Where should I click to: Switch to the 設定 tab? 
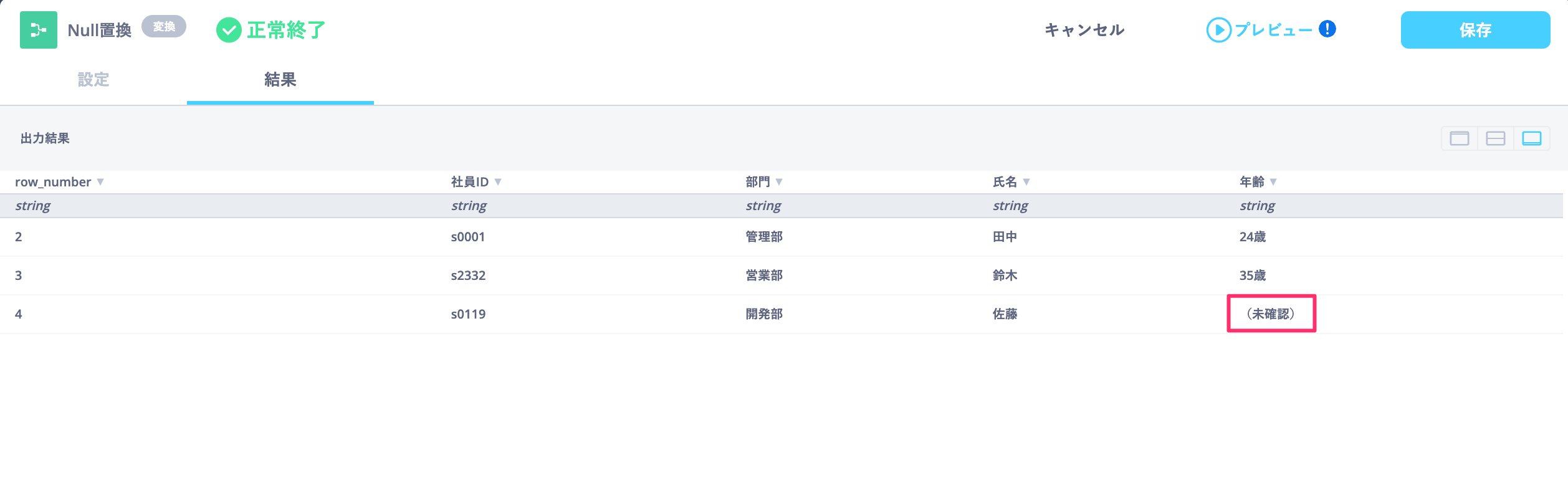(x=93, y=80)
